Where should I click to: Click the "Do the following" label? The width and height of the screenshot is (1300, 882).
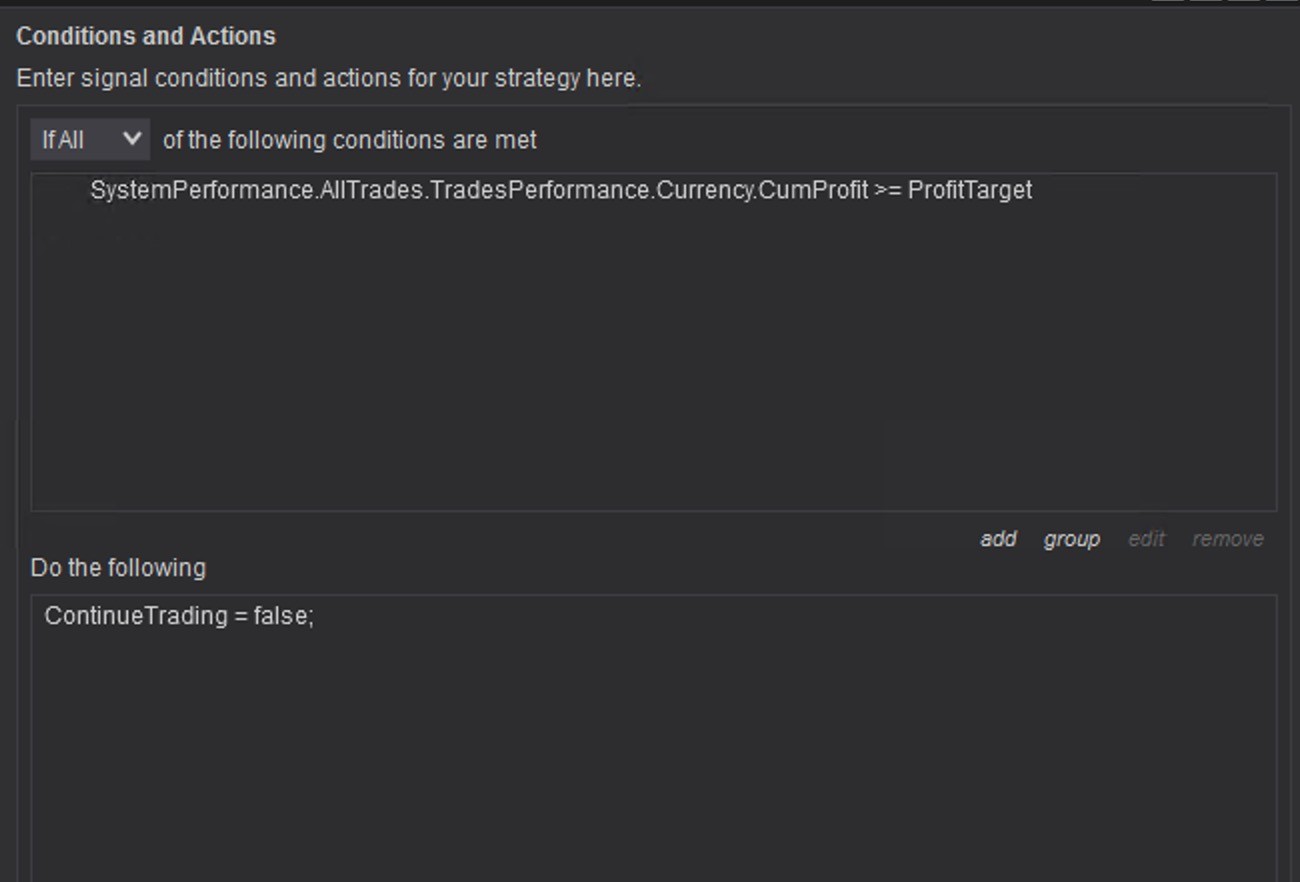[118, 567]
